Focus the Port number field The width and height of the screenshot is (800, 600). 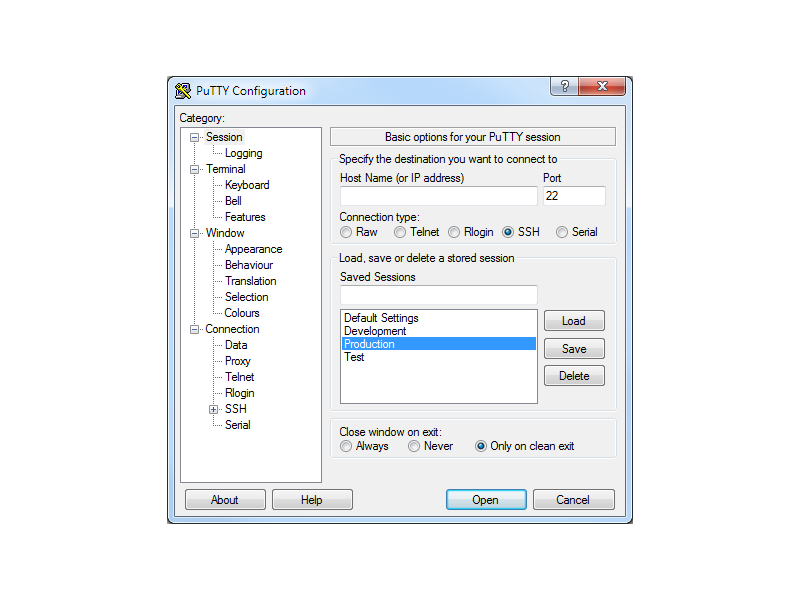pos(574,196)
